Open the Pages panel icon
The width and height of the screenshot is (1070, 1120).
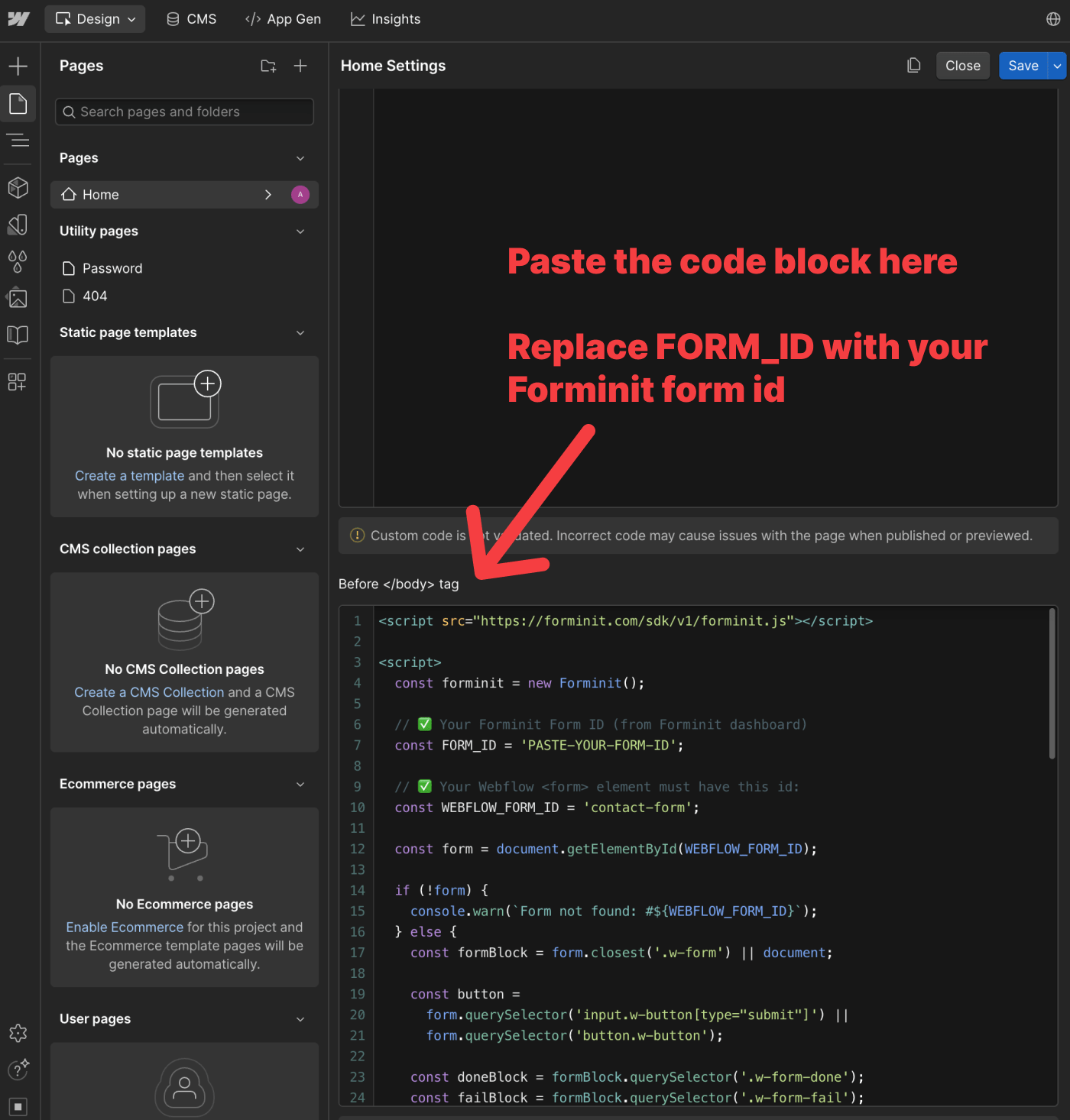click(18, 104)
